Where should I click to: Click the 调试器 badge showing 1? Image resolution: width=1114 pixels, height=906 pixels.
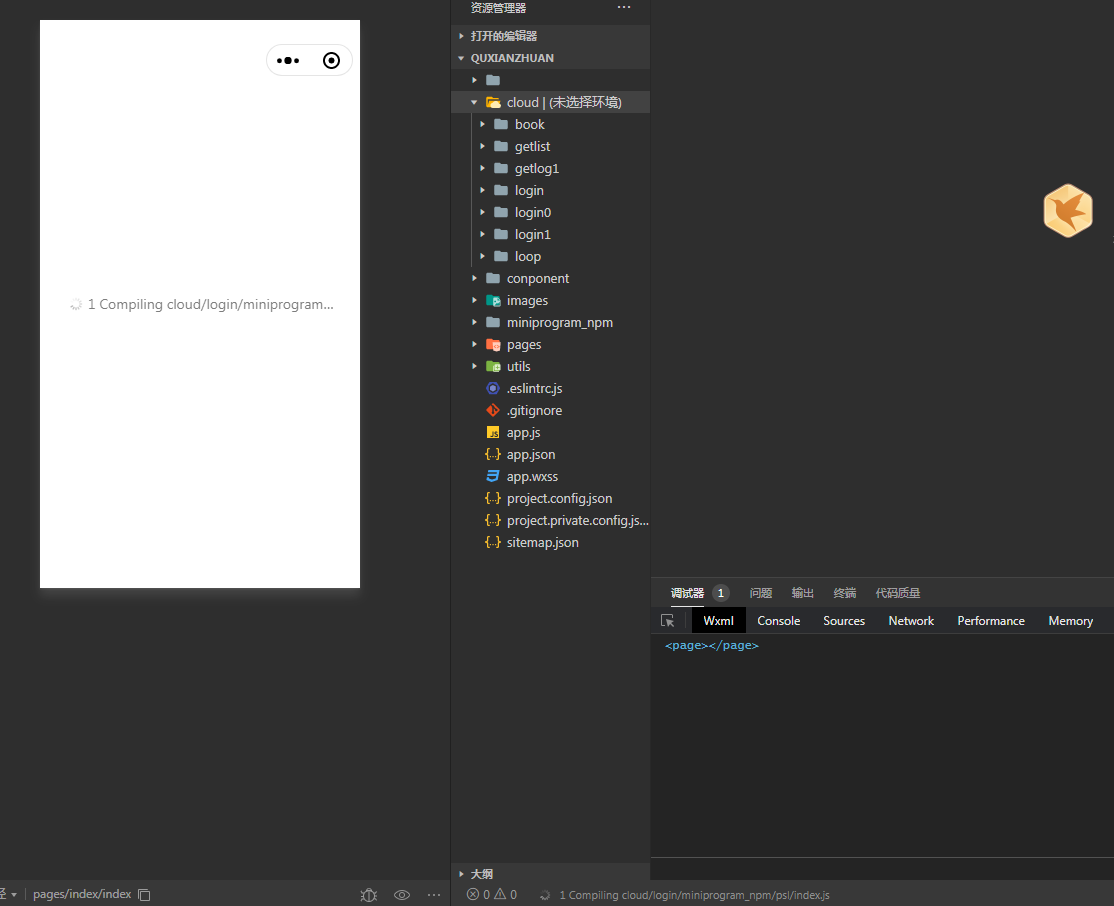(720, 593)
